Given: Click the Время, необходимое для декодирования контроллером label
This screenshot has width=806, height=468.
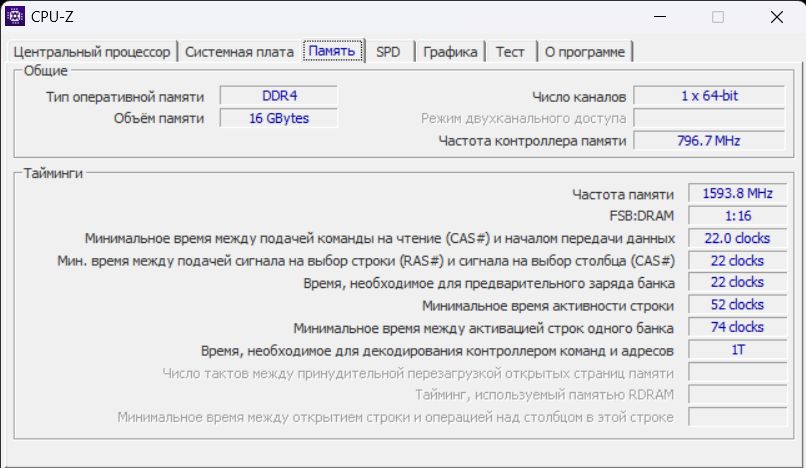Looking at the screenshot, I should tap(437, 351).
